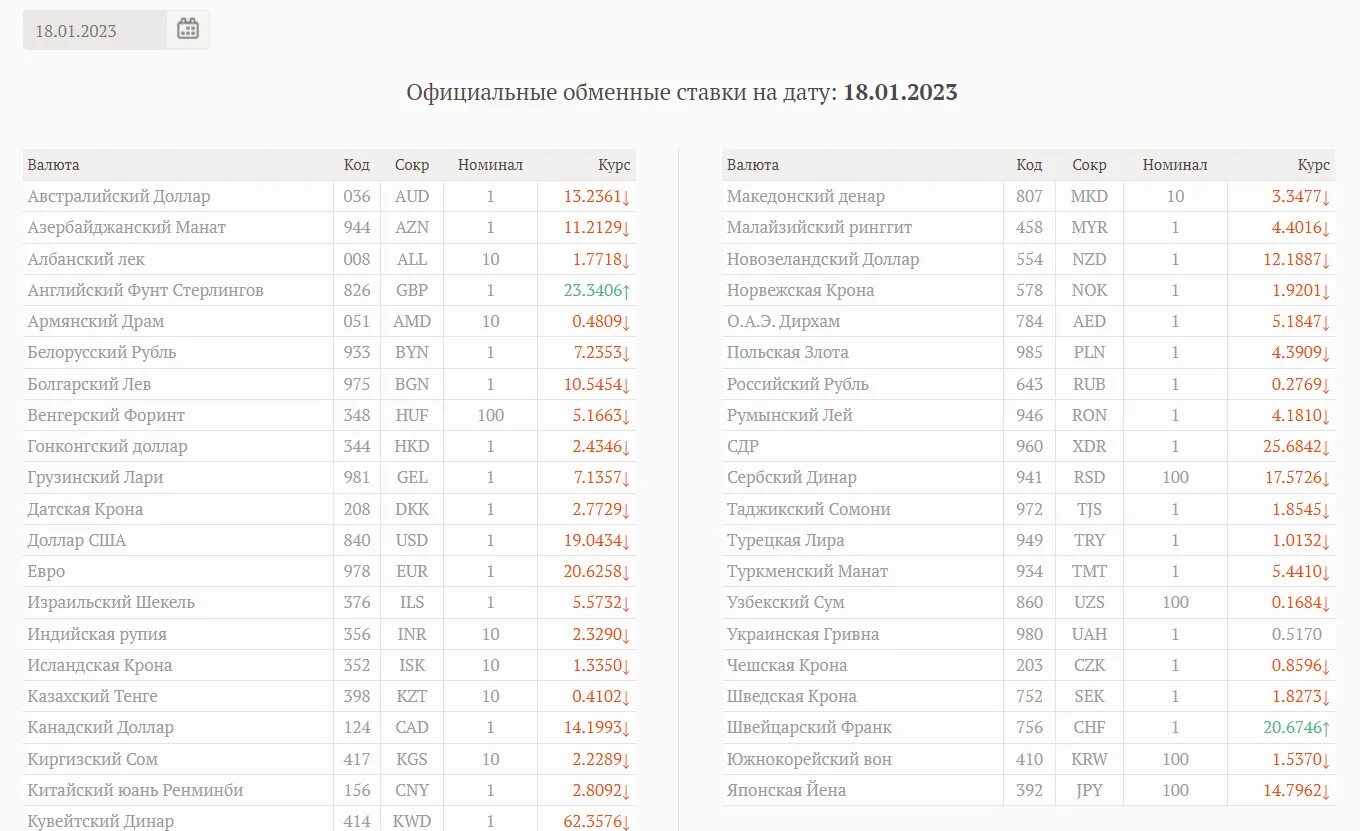Viewport: 1360px width, 831px height.
Task: Open the calendar date picker icon
Action: (188, 30)
